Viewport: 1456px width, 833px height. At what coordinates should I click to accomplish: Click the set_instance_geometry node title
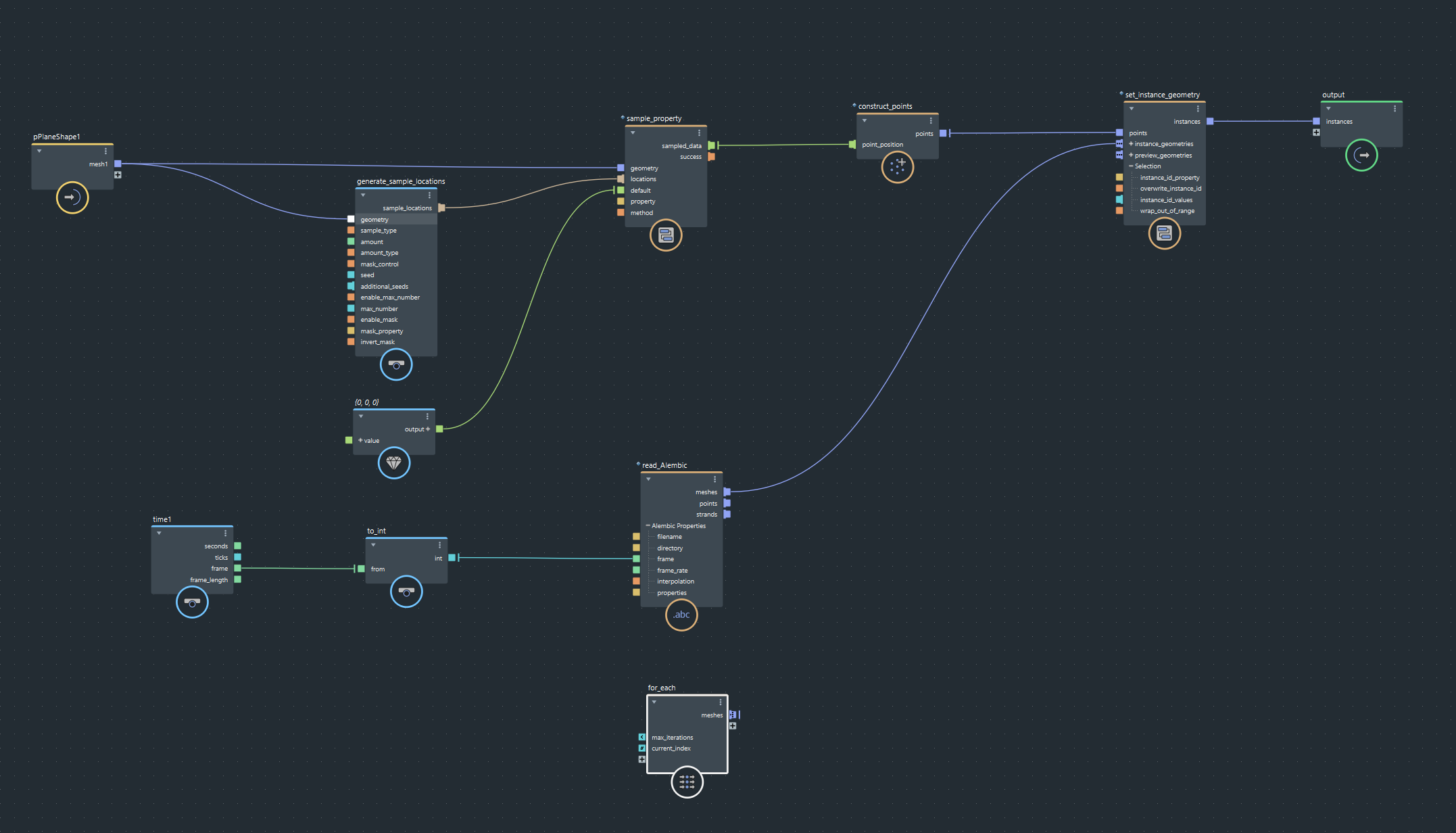[x=1162, y=95]
